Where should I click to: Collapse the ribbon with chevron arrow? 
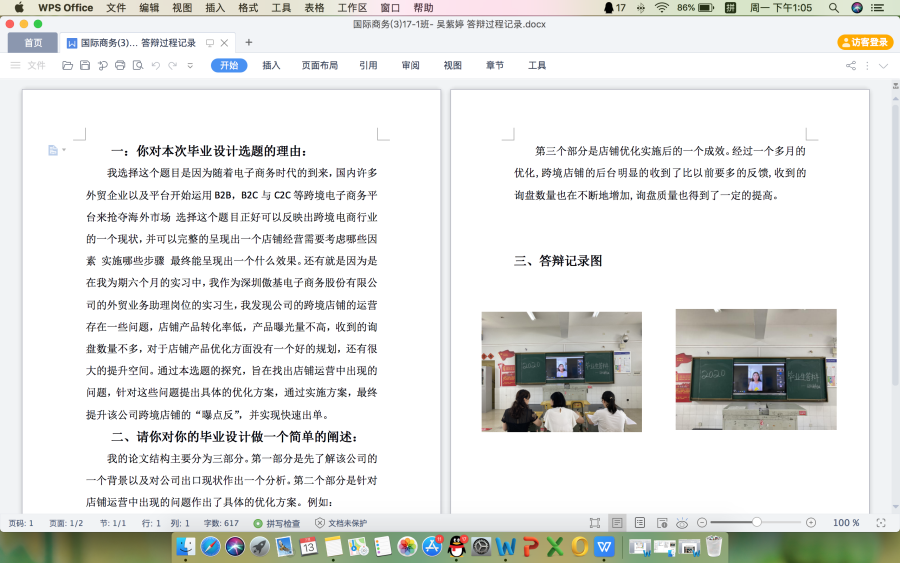coord(883,65)
